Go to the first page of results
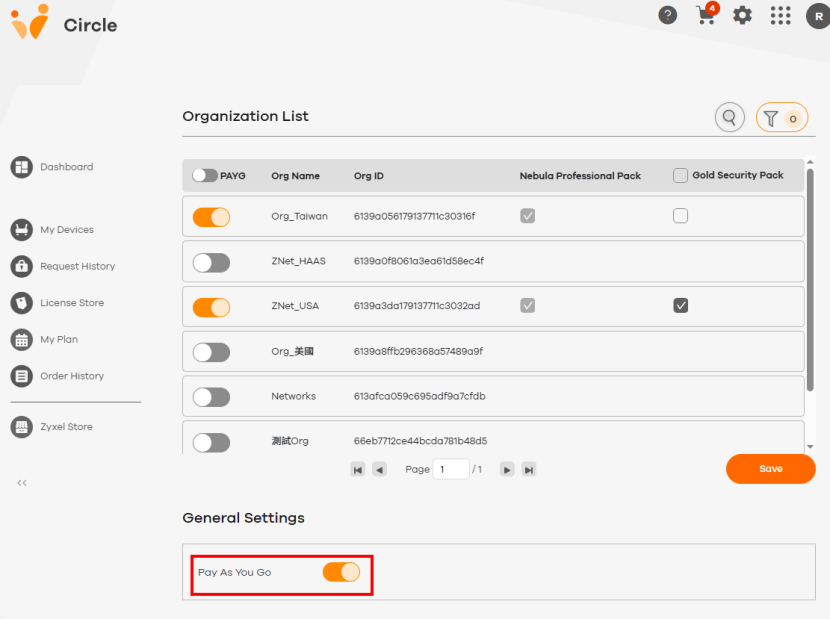 tap(358, 470)
